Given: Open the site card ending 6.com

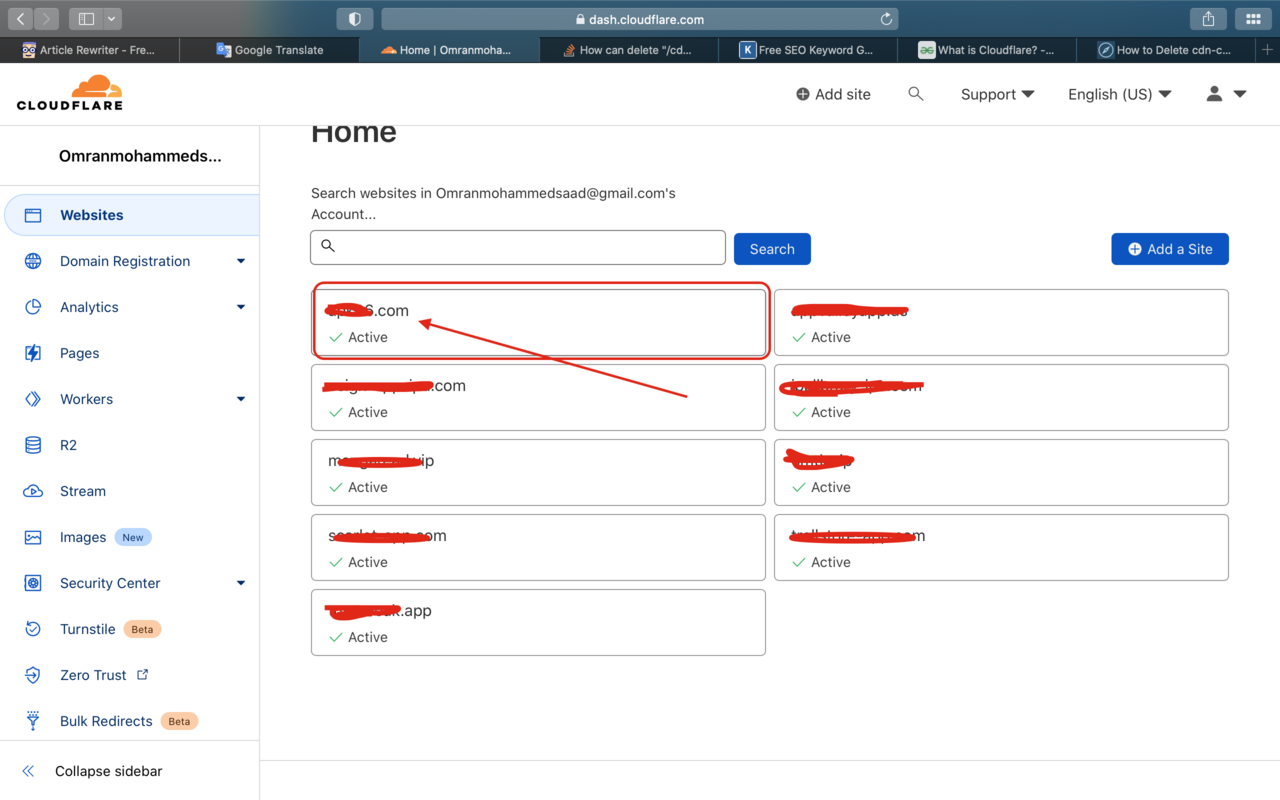Looking at the screenshot, I should (538, 322).
